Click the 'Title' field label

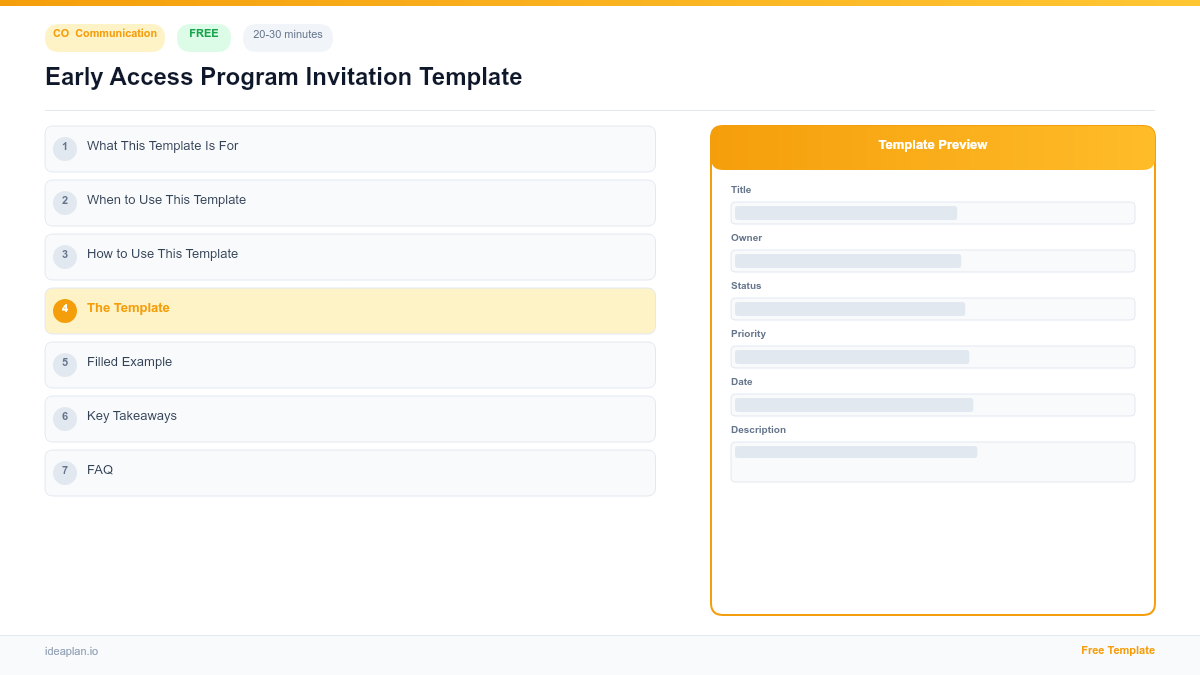pyautogui.click(x=741, y=190)
